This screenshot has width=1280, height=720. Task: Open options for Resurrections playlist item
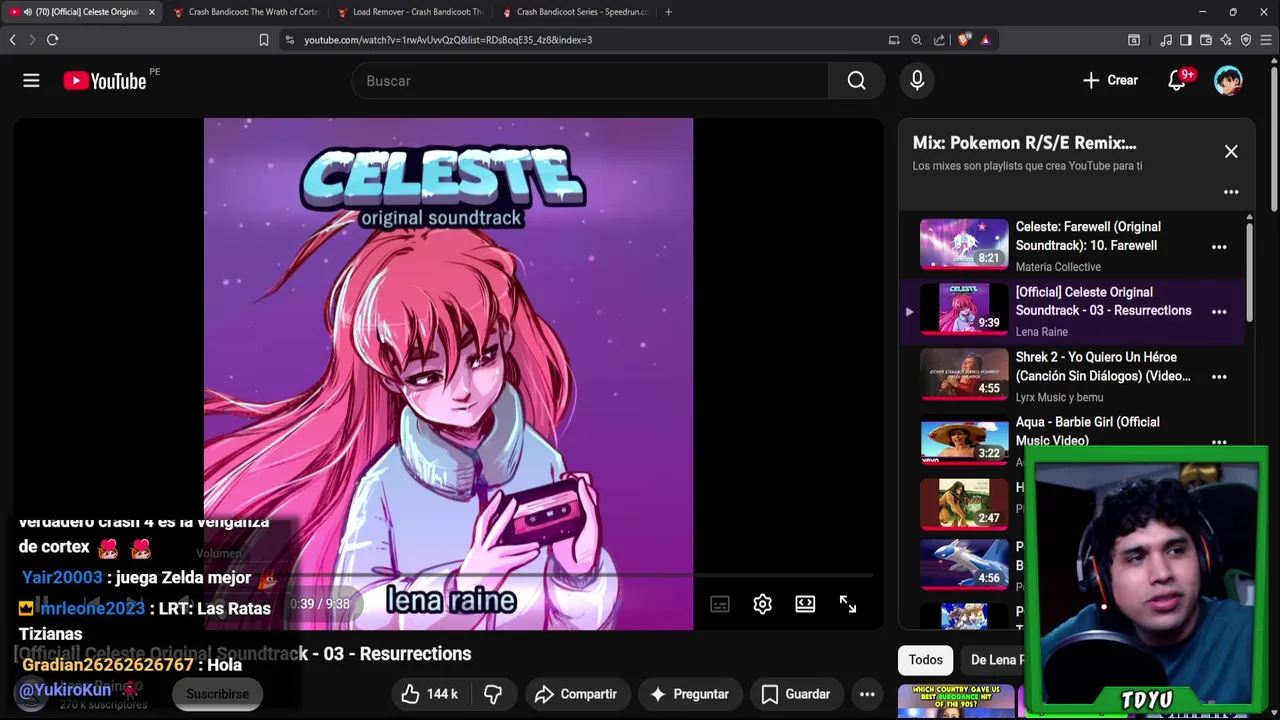click(x=1219, y=312)
